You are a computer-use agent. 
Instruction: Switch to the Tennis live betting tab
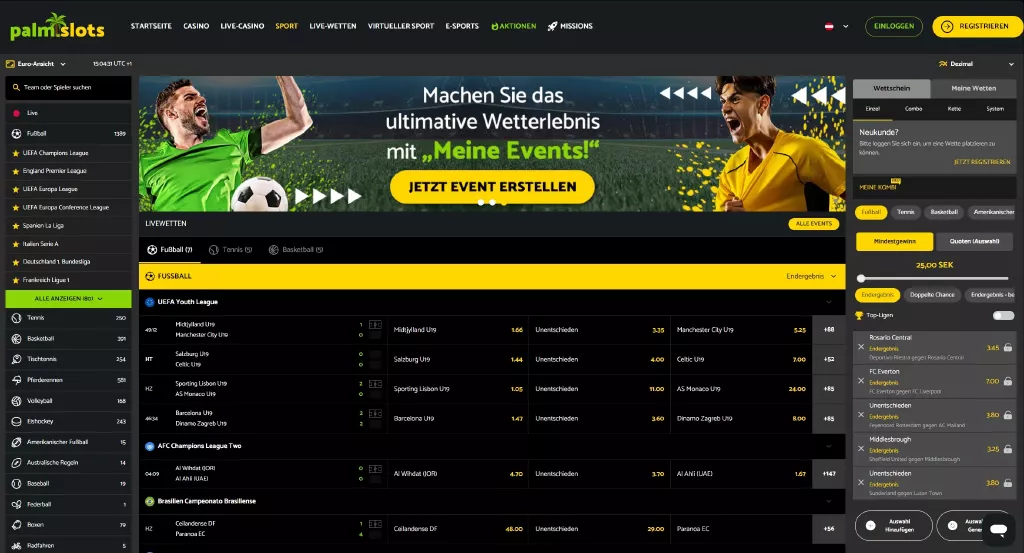[231, 250]
